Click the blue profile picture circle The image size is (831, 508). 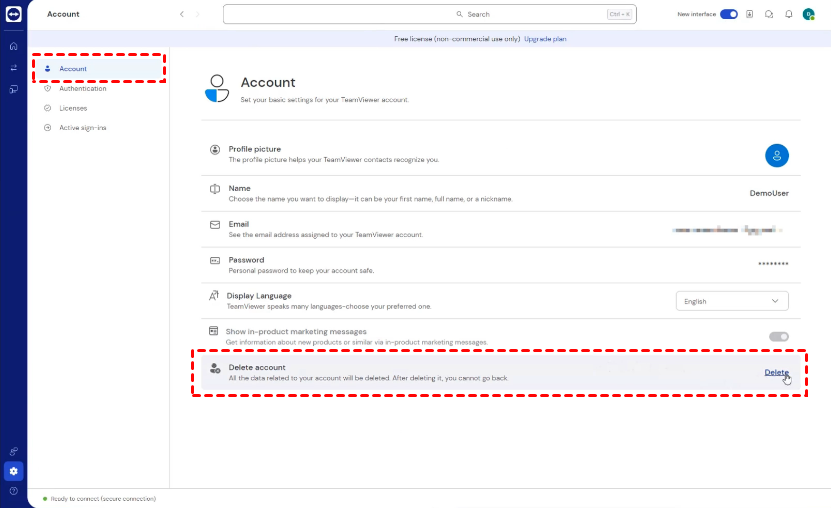776,155
